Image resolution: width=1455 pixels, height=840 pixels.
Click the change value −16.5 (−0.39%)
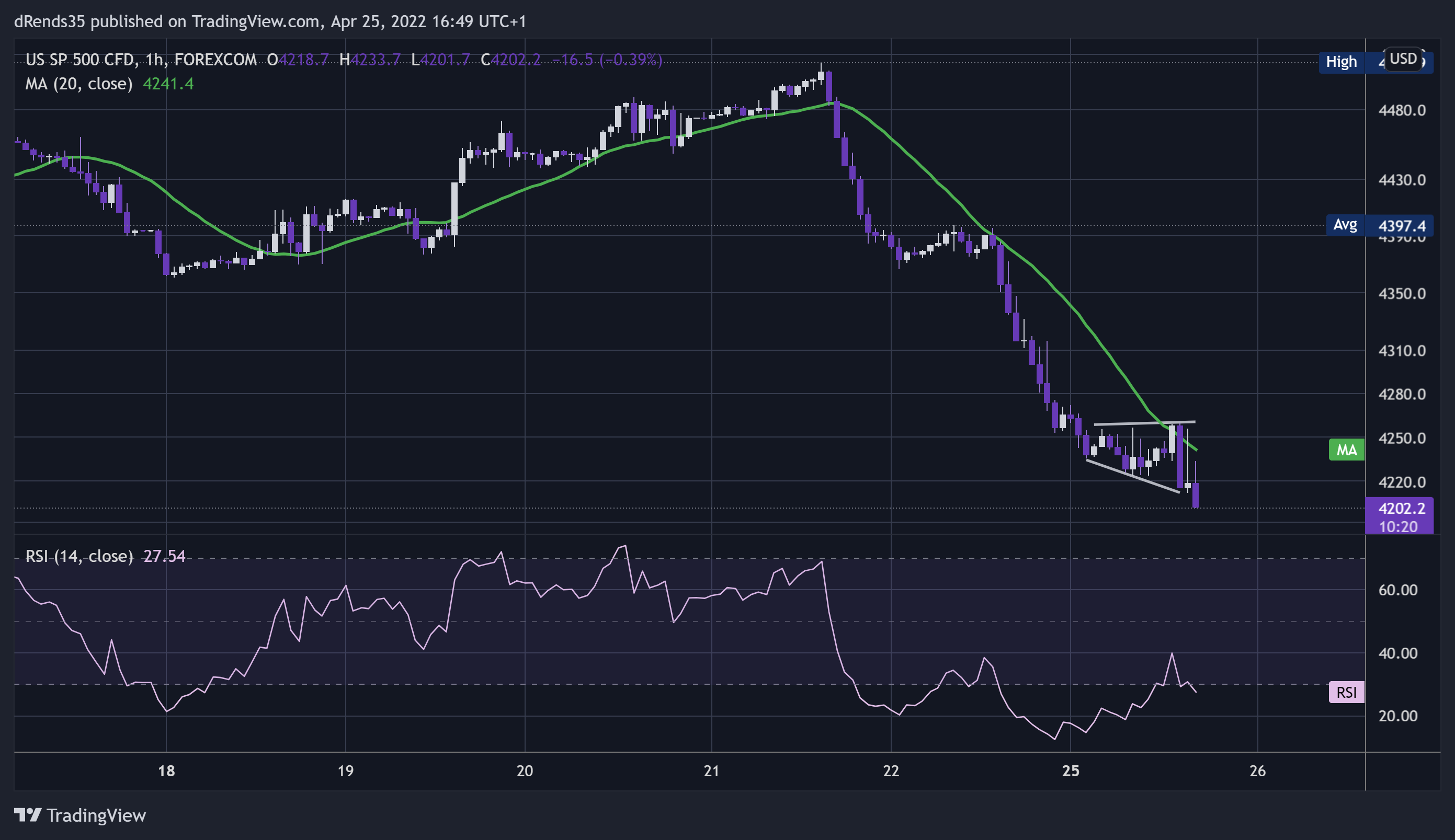click(607, 60)
